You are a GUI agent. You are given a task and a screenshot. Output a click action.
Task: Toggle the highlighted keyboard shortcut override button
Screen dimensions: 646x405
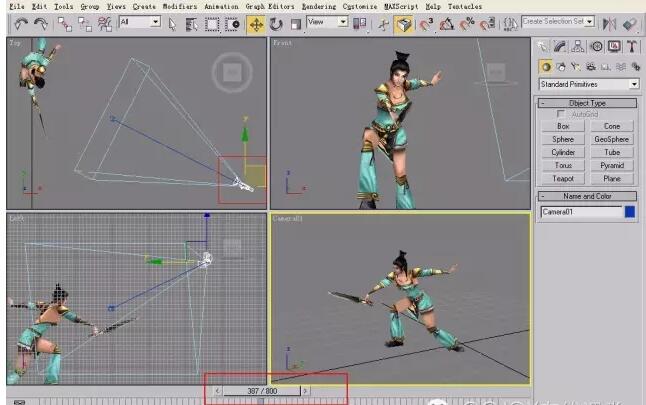click(404, 24)
